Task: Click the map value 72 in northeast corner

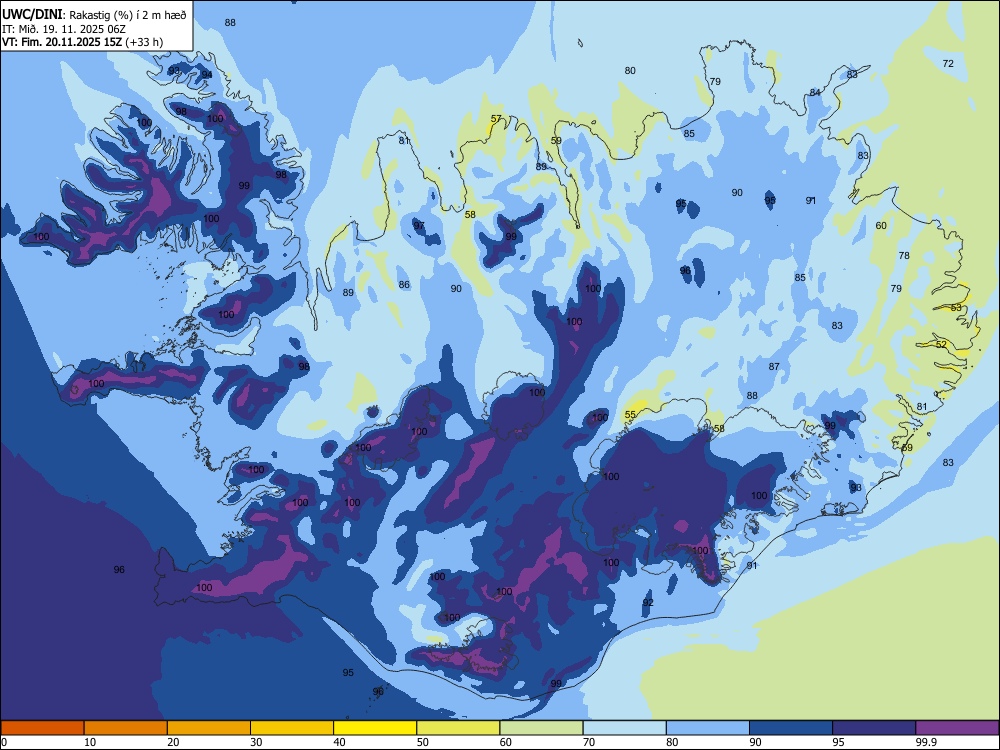Action: coord(948,63)
